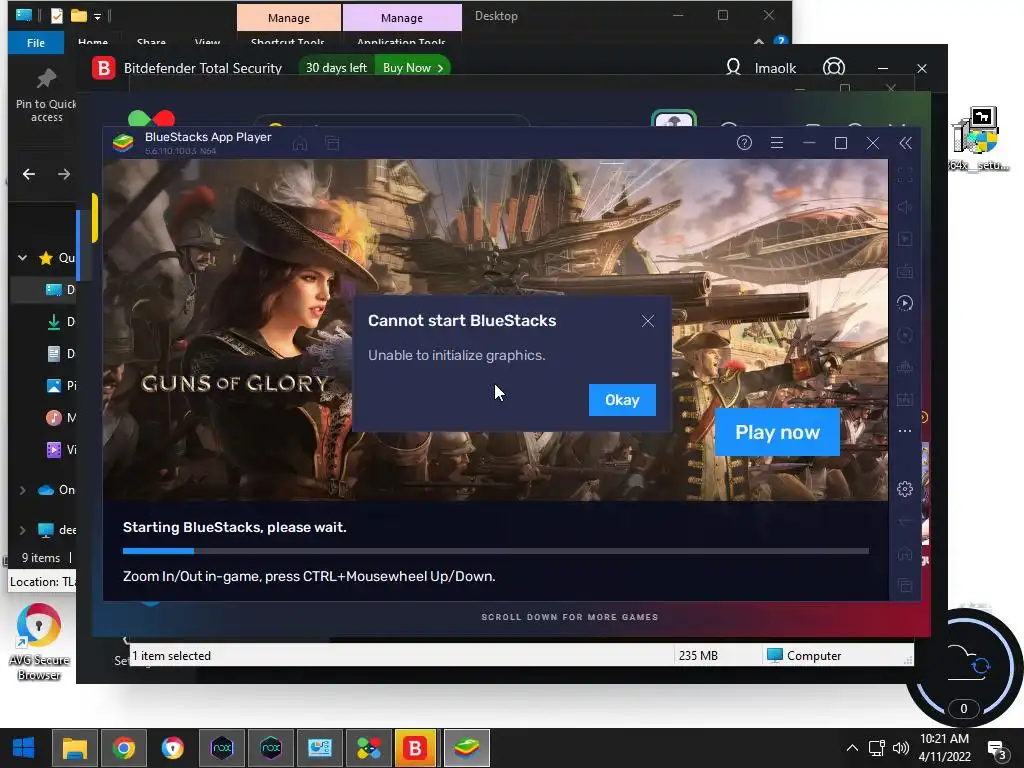Open Windows Start menu
1024x768 pixels.
click(x=24, y=748)
